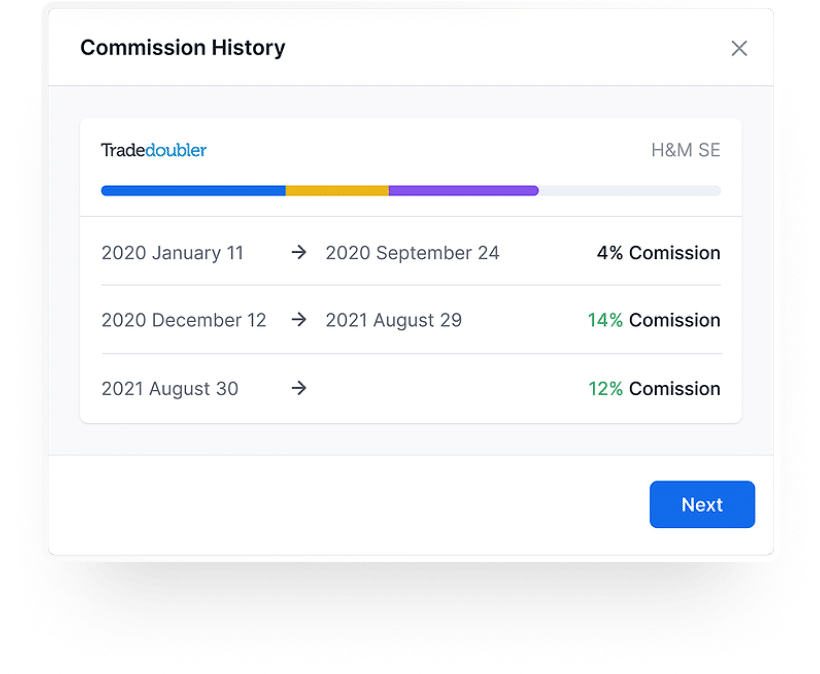
Task: Click the blue progress bar segment
Action: (193, 190)
